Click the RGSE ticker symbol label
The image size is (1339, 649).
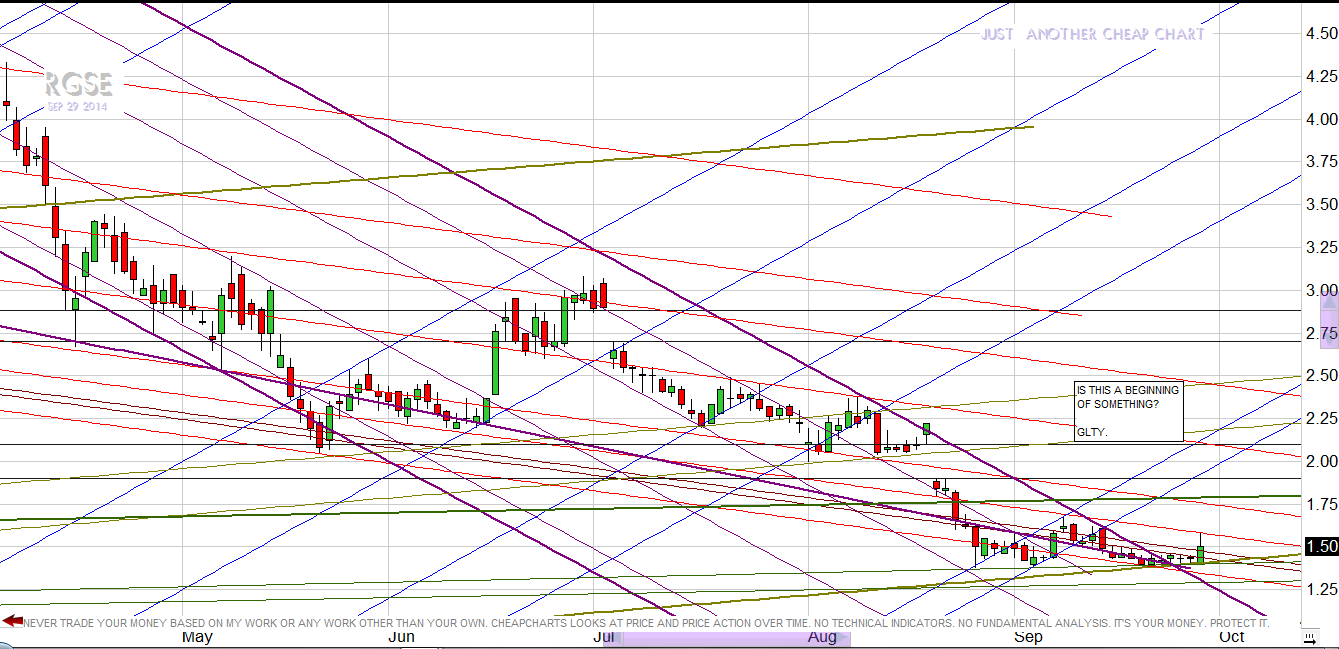(x=80, y=85)
